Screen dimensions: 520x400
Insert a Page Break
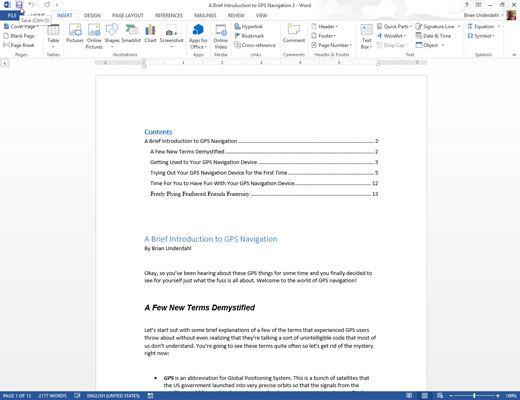click(19, 45)
